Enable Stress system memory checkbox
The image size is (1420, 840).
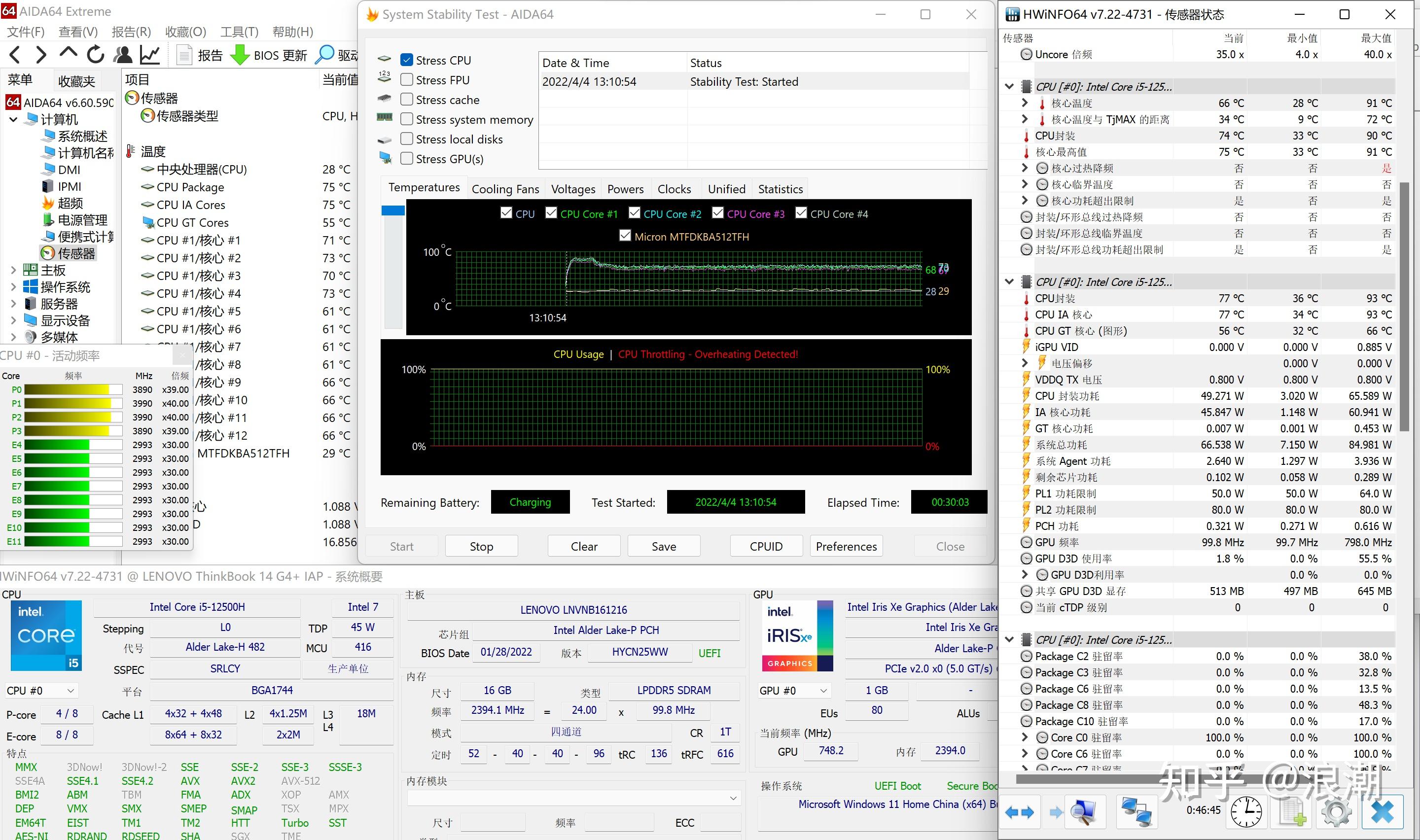406,119
